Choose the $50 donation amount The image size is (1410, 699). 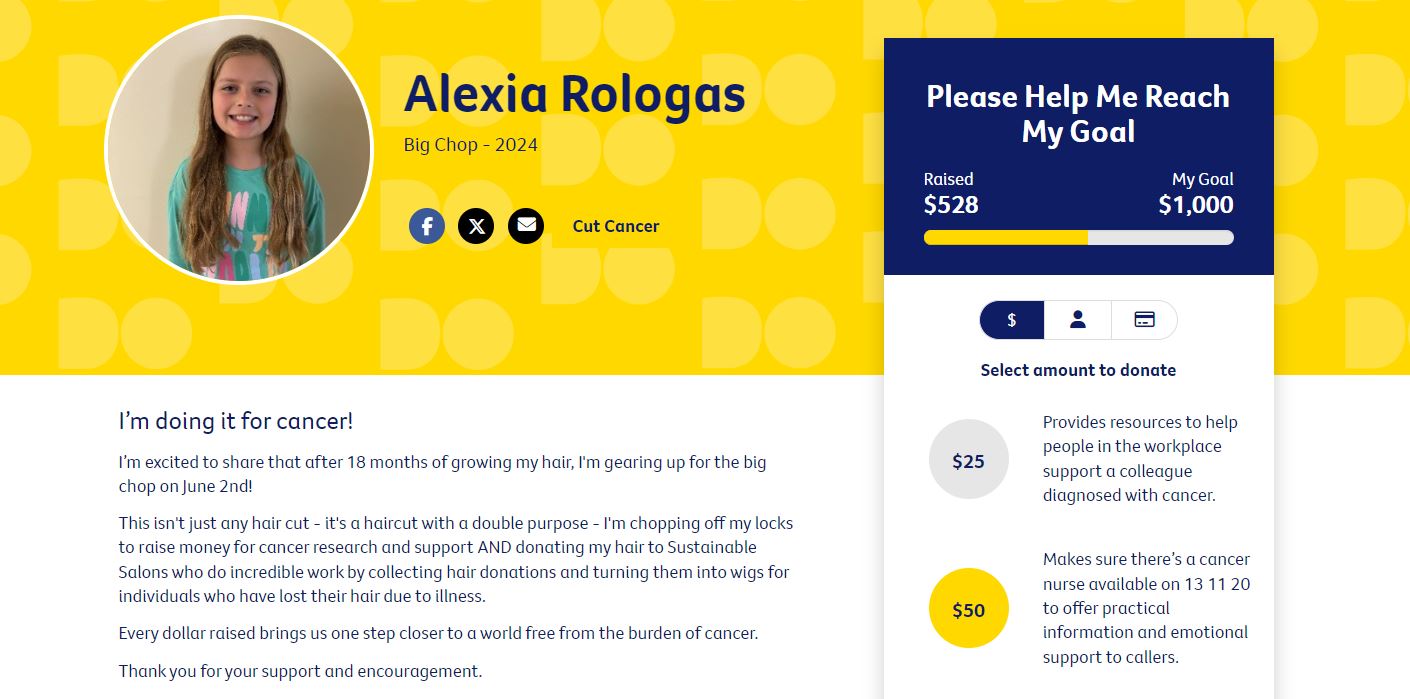click(968, 608)
